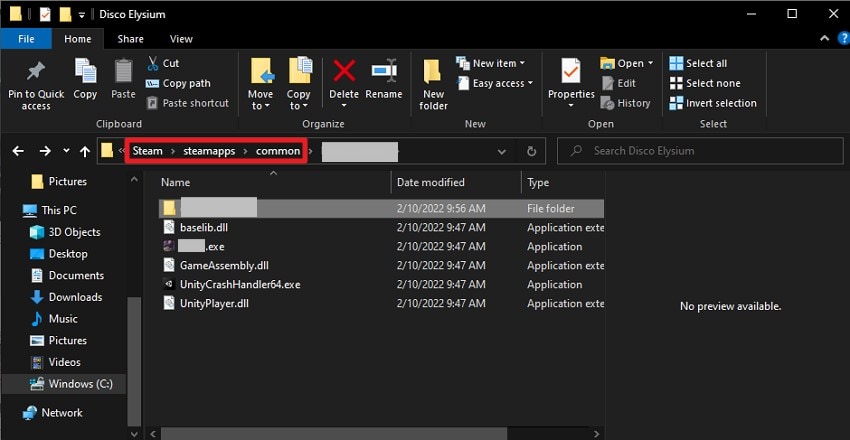This screenshot has height=440, width=850.
Task: Click the Search Disco Elysium box
Action: tap(700, 151)
